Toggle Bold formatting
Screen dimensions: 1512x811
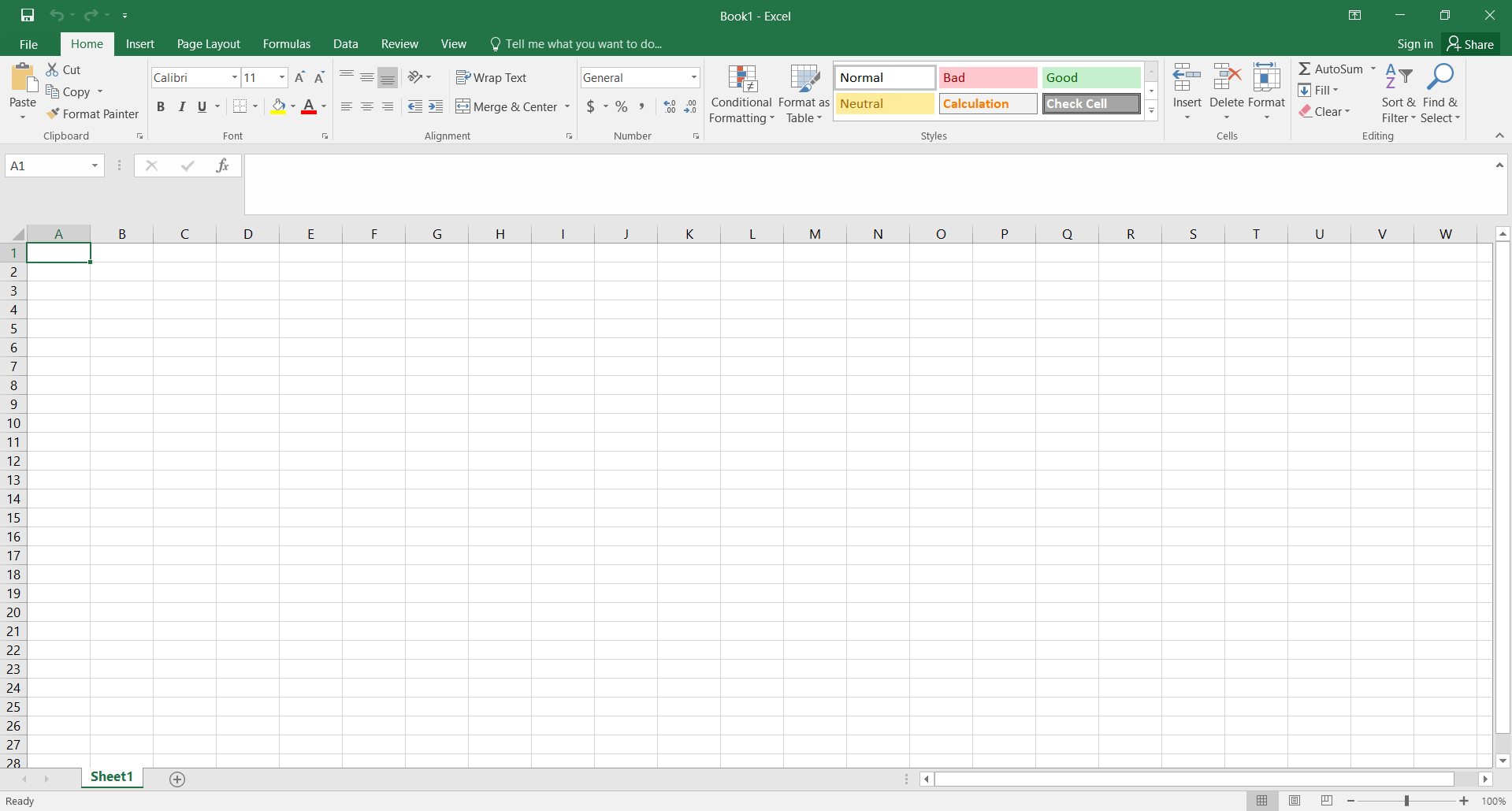tap(161, 106)
